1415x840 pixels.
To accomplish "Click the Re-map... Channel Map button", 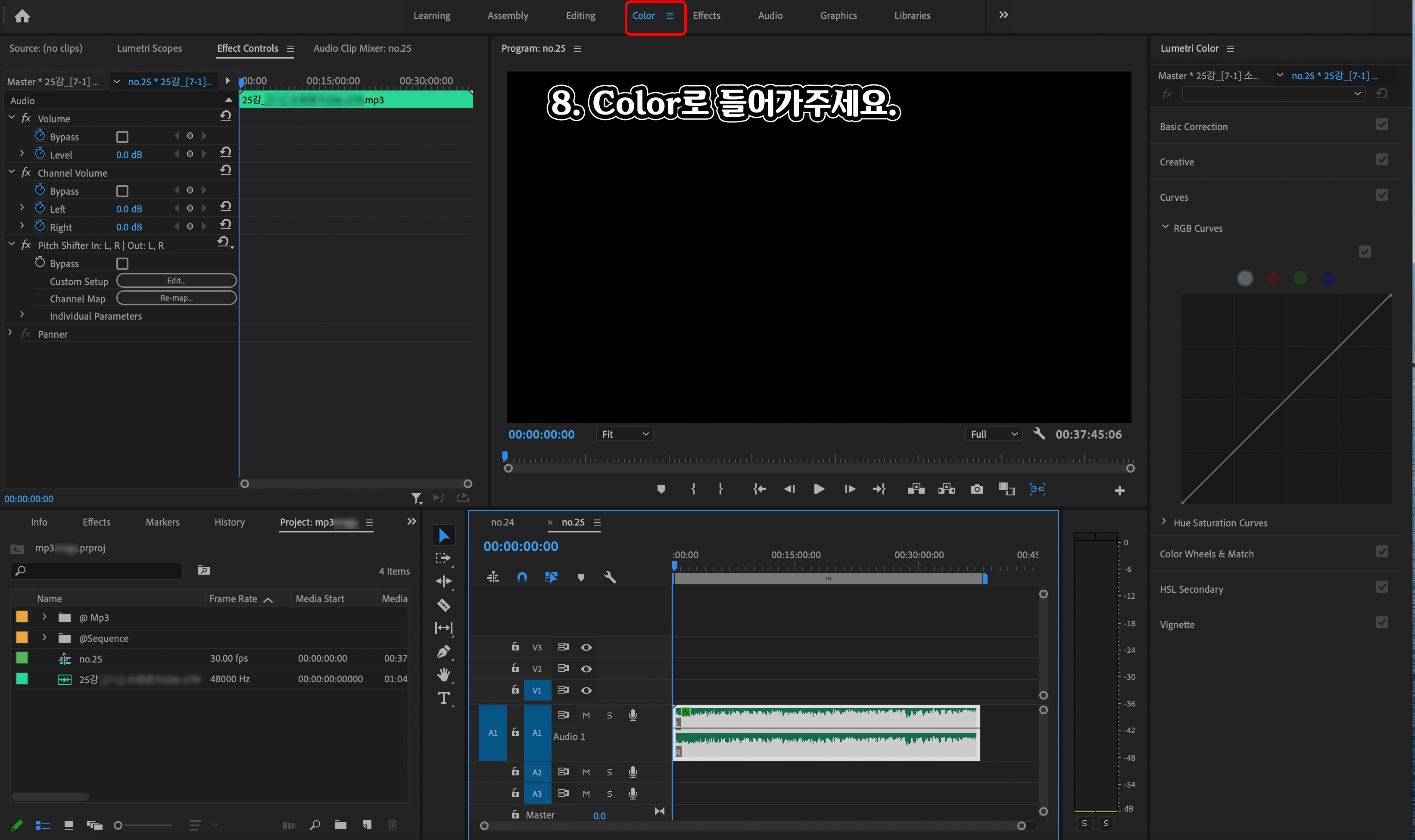I will 176,298.
